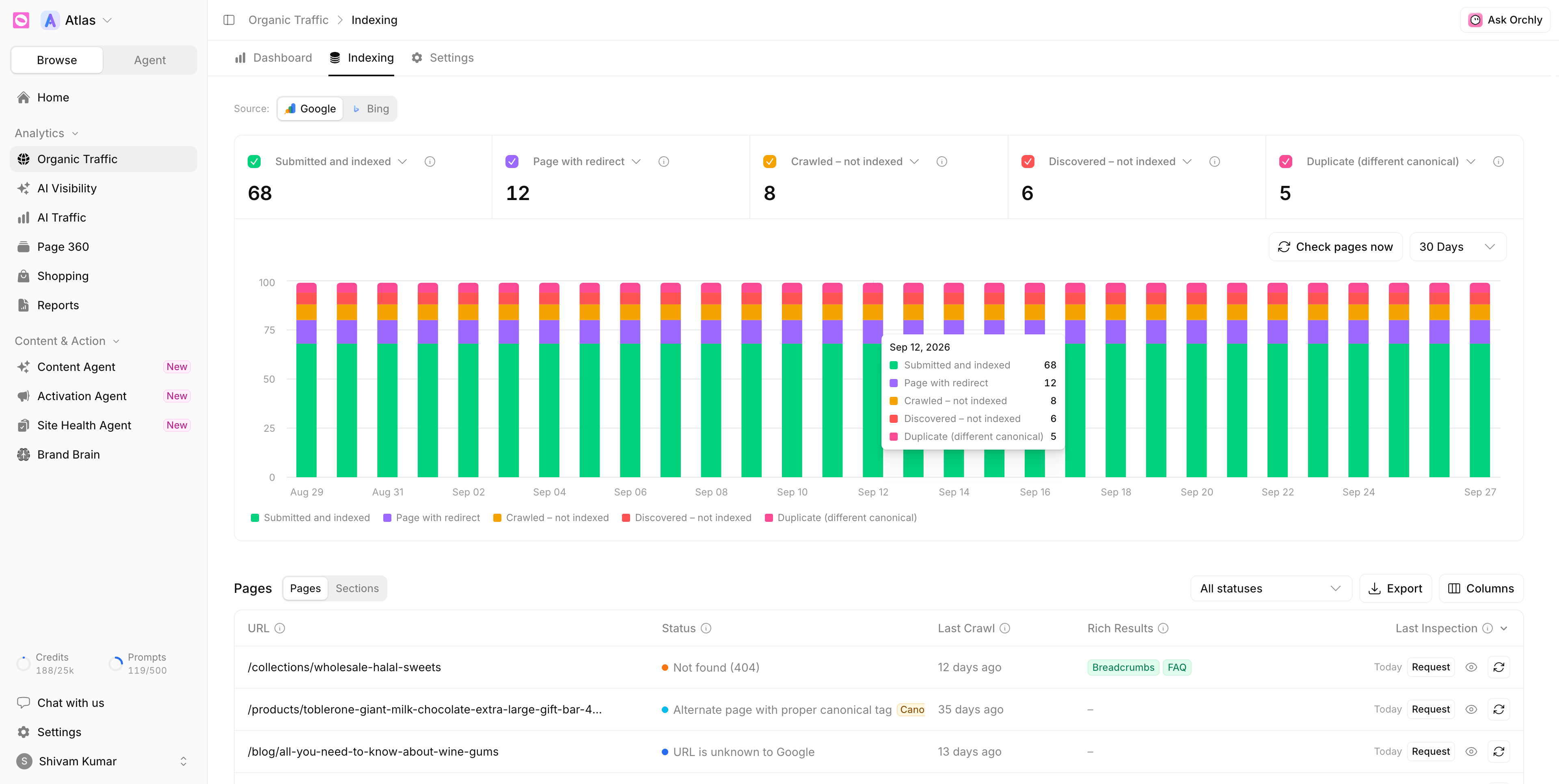This screenshot has height=784, width=1559.
Task: Open Page 360 in the sidebar
Action: click(x=104, y=247)
